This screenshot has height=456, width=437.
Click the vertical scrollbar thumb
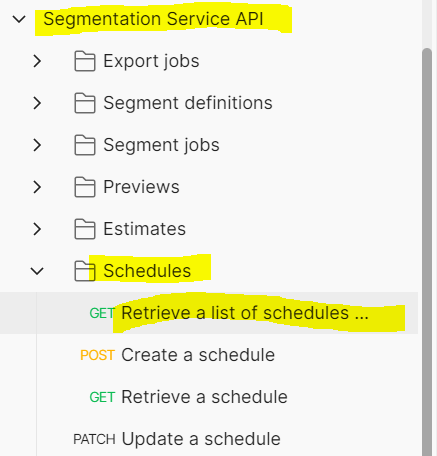coord(427,252)
